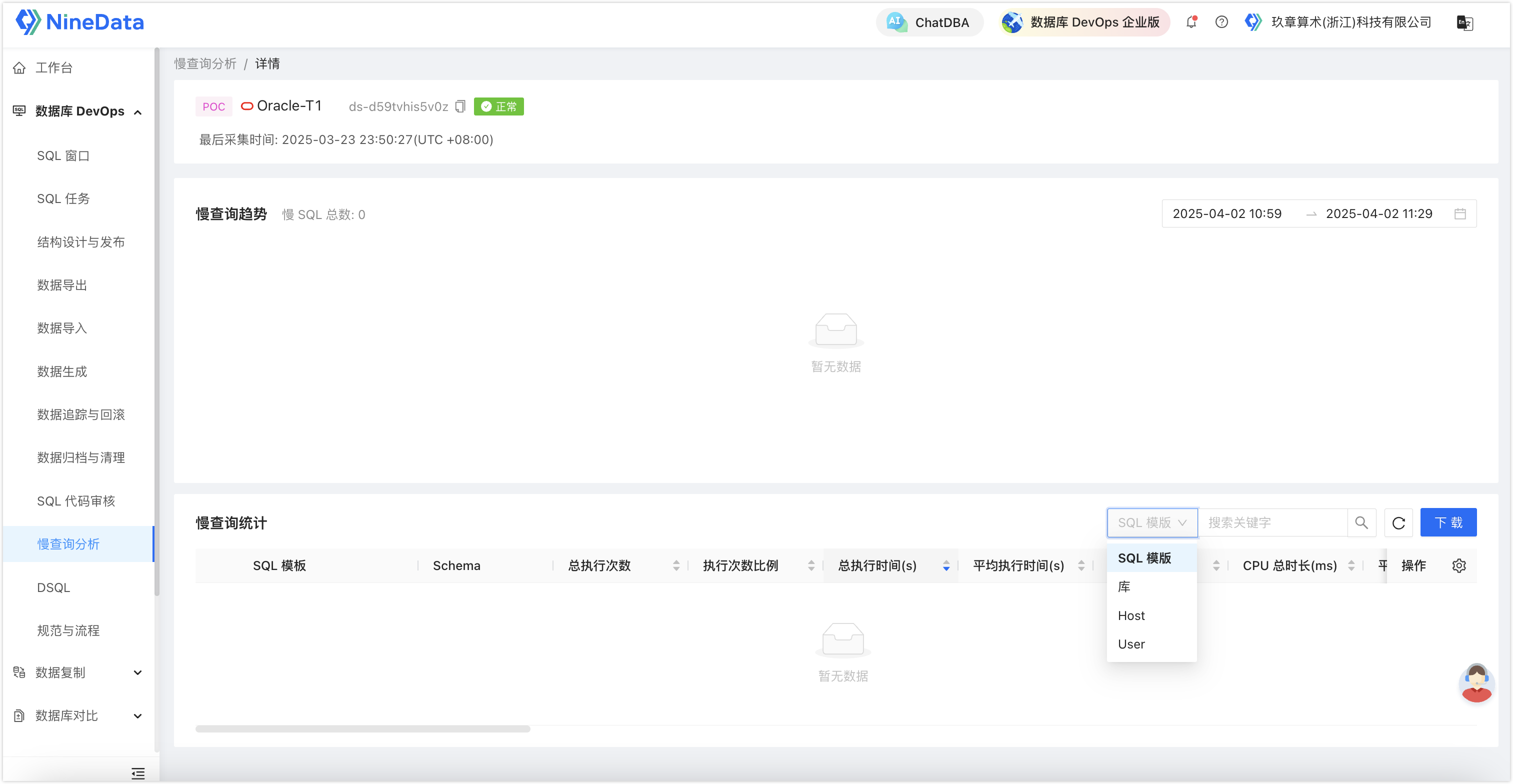Switch language with the translate icon

pos(1464,23)
